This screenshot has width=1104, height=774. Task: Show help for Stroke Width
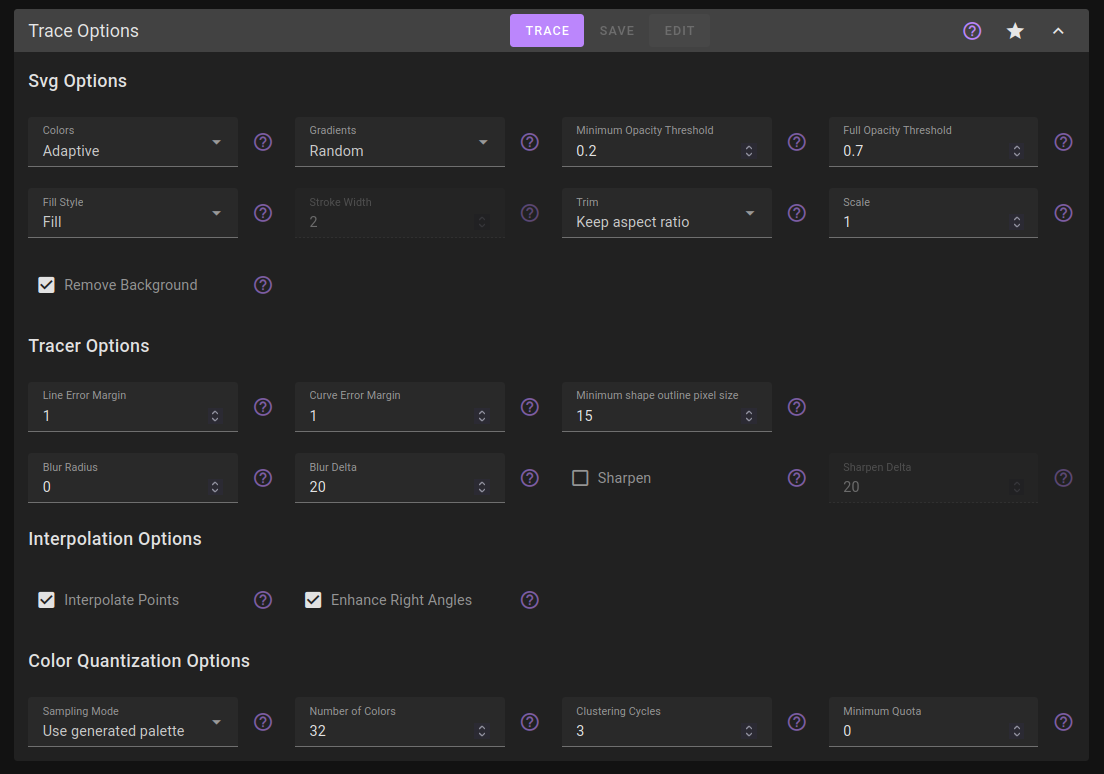point(529,213)
